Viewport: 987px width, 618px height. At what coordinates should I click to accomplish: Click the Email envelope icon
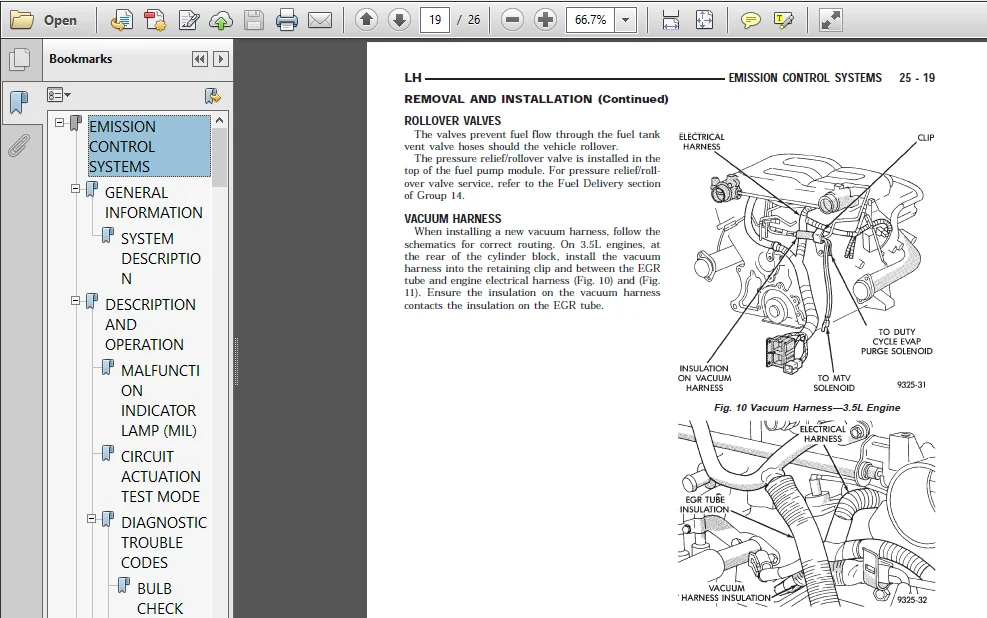click(x=320, y=21)
